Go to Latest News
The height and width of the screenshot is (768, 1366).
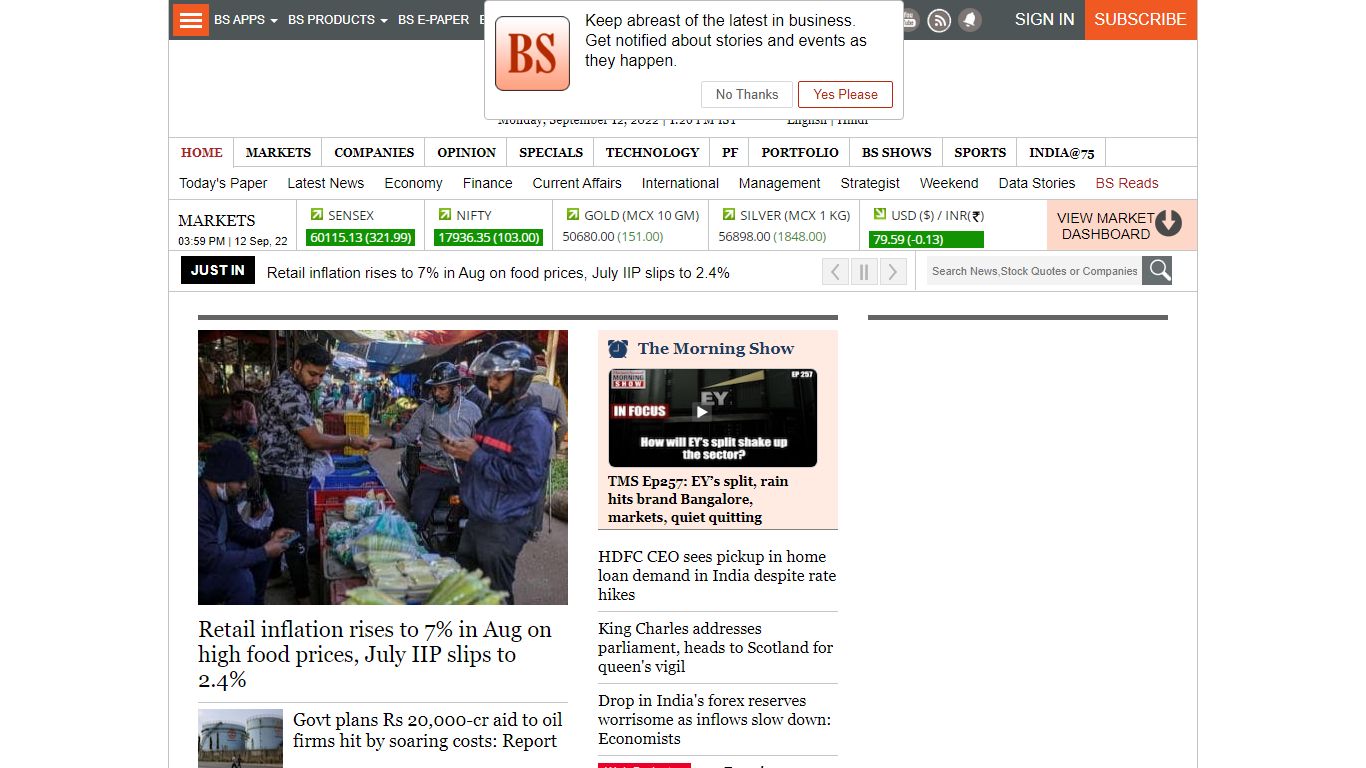[326, 183]
